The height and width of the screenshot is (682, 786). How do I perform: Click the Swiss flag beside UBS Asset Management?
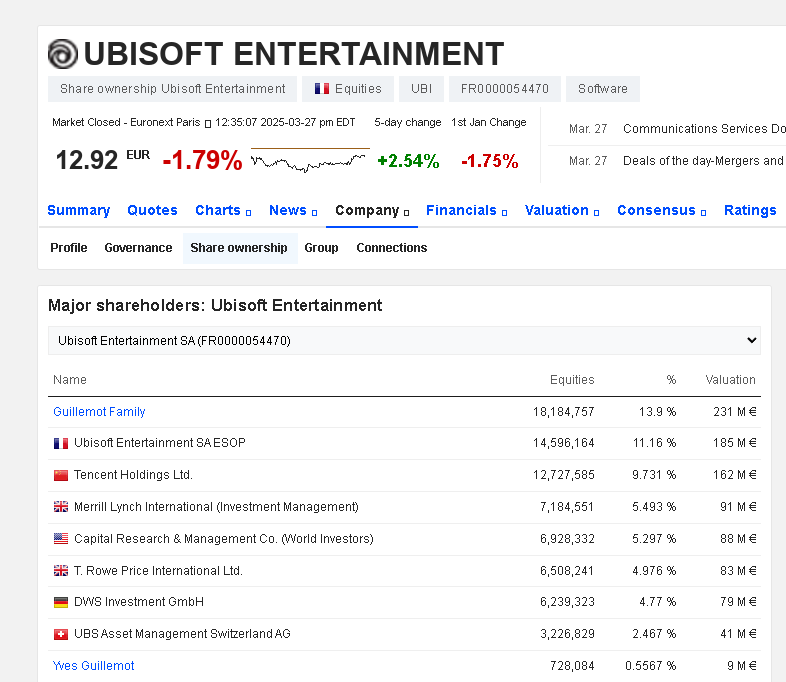point(60,634)
